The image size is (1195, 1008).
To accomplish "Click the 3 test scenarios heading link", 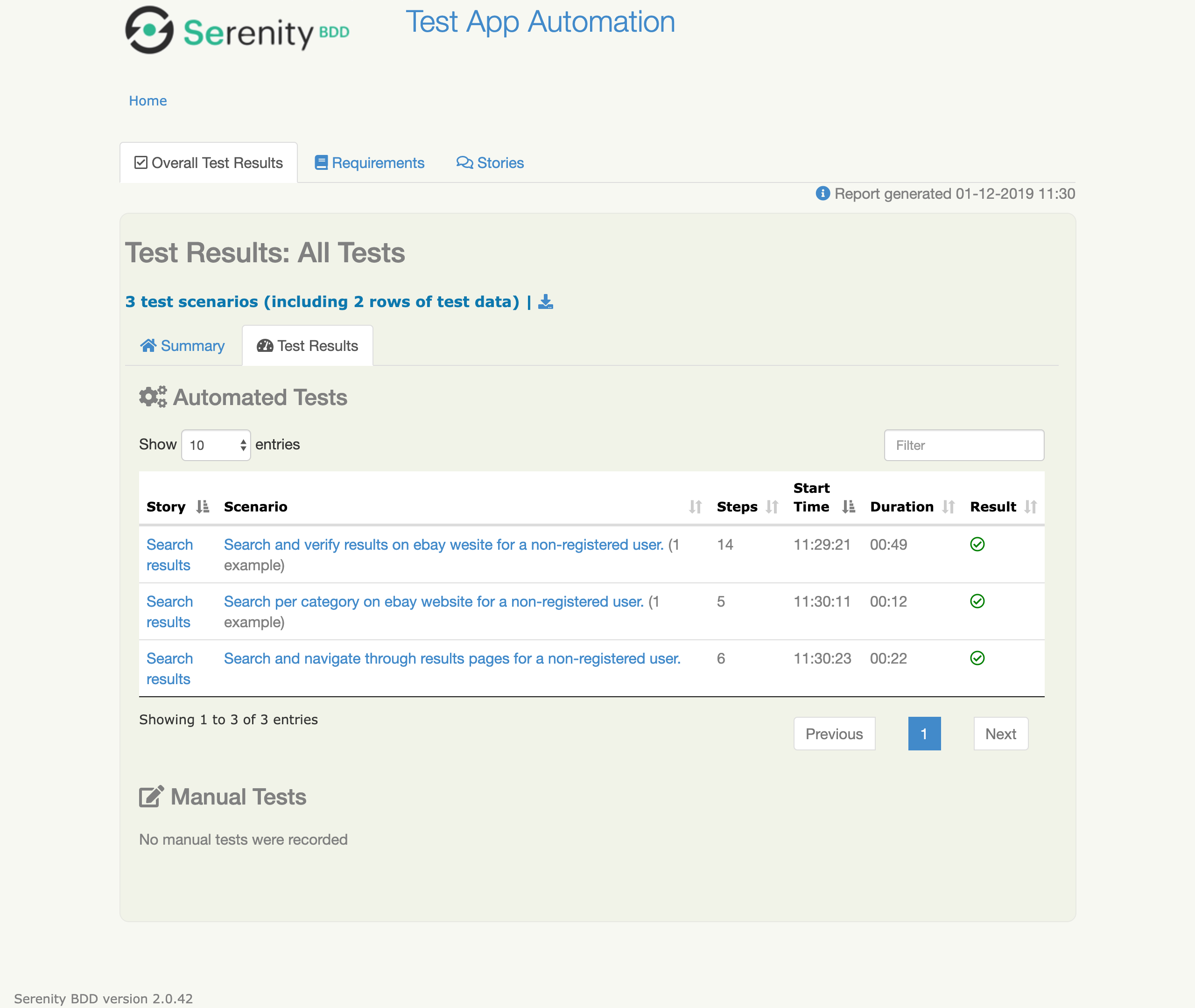I will (x=323, y=302).
